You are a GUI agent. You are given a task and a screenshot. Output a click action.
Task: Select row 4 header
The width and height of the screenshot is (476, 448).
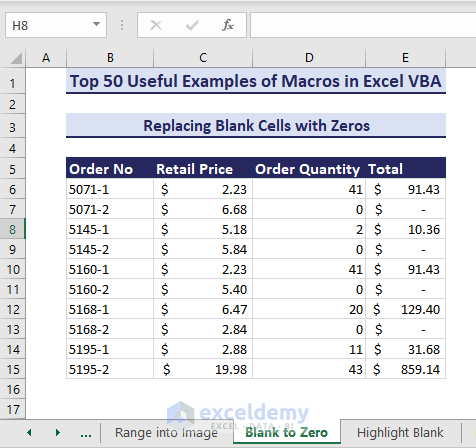coord(13,148)
